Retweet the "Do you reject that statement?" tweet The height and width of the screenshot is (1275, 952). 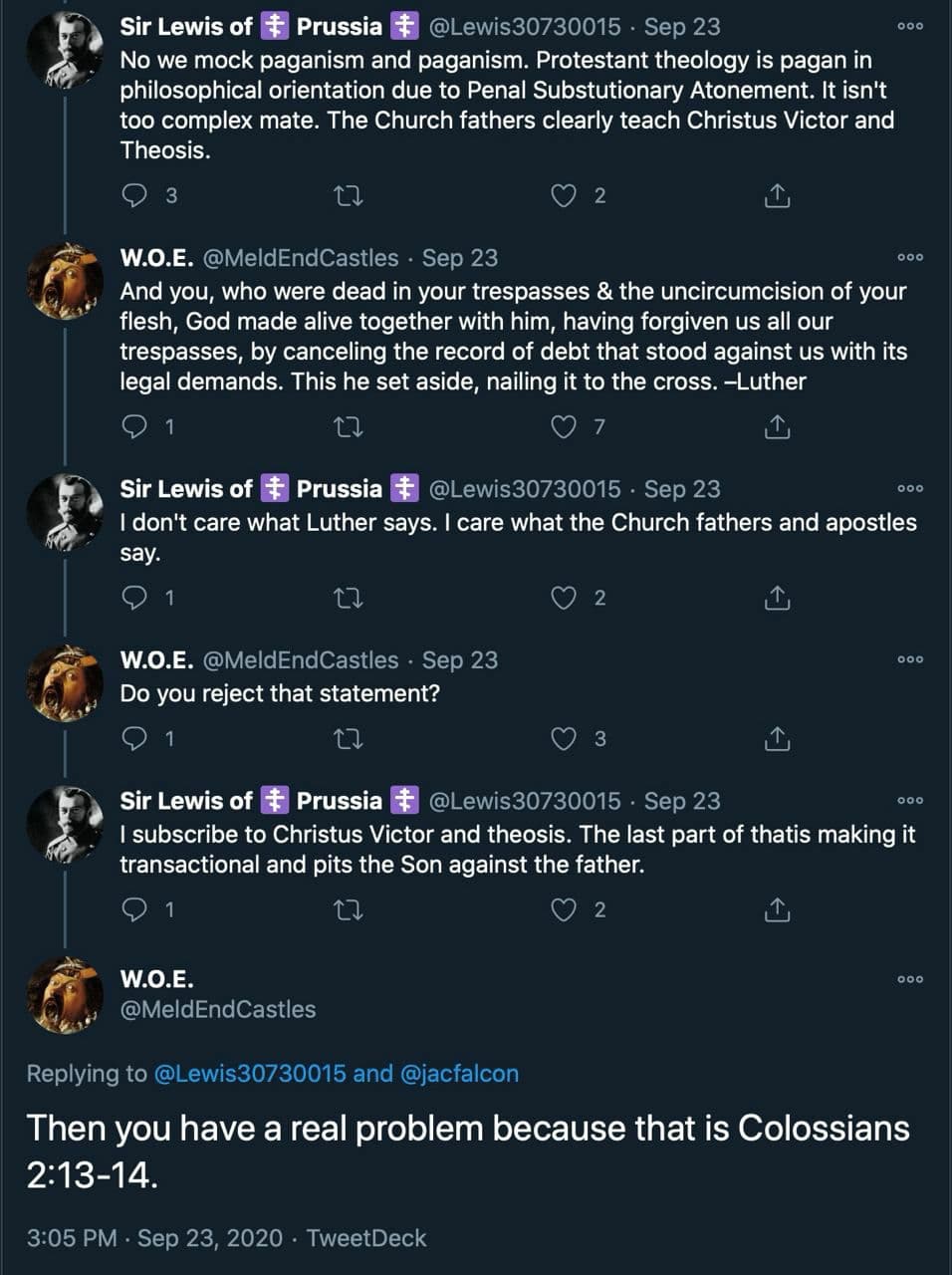click(348, 738)
